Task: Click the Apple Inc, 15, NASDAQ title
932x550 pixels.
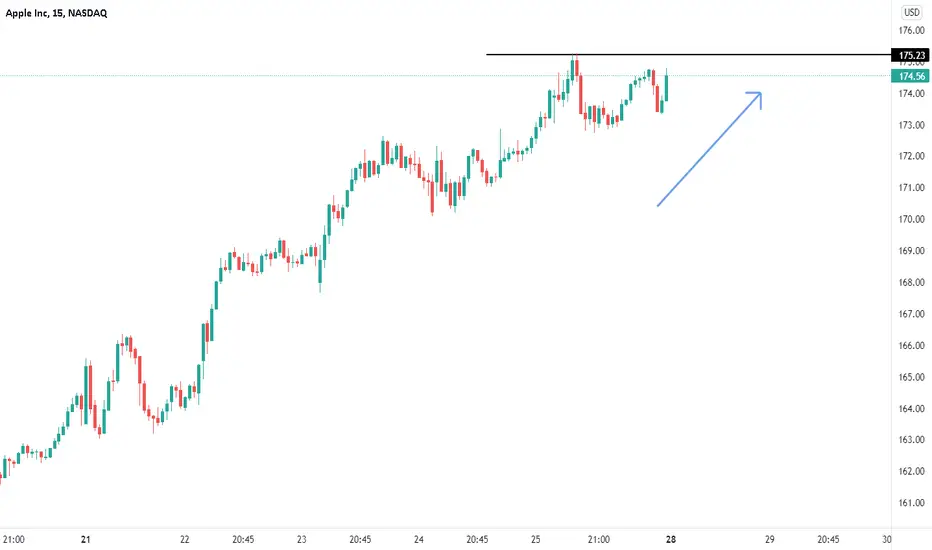Action: click(56, 13)
